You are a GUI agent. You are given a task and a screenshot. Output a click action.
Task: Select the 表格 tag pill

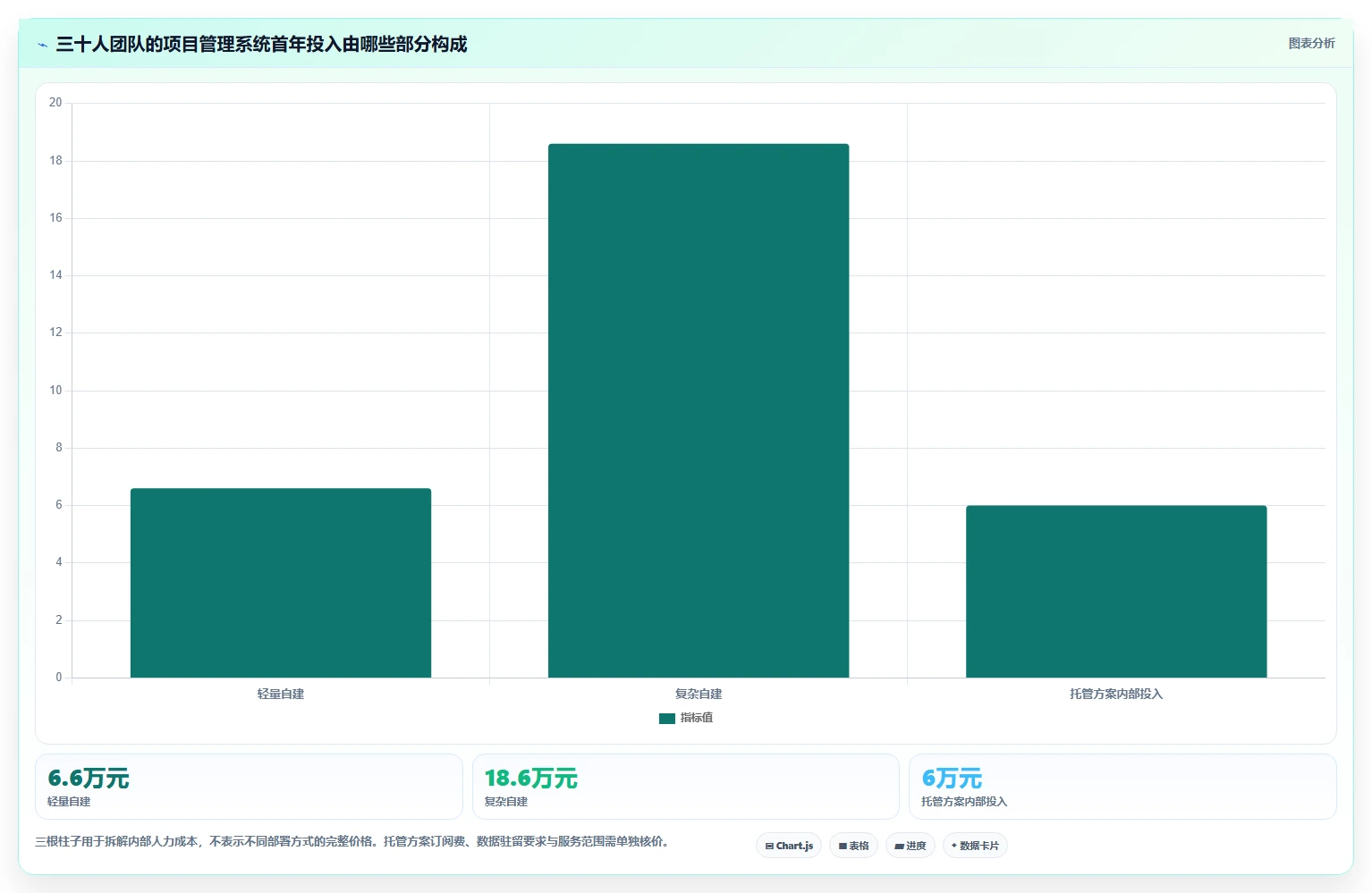[853, 846]
